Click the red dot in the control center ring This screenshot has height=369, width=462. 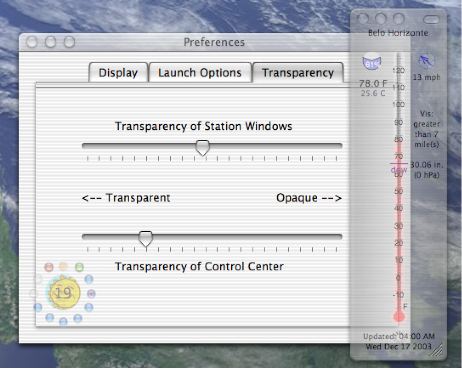[x=49, y=267]
